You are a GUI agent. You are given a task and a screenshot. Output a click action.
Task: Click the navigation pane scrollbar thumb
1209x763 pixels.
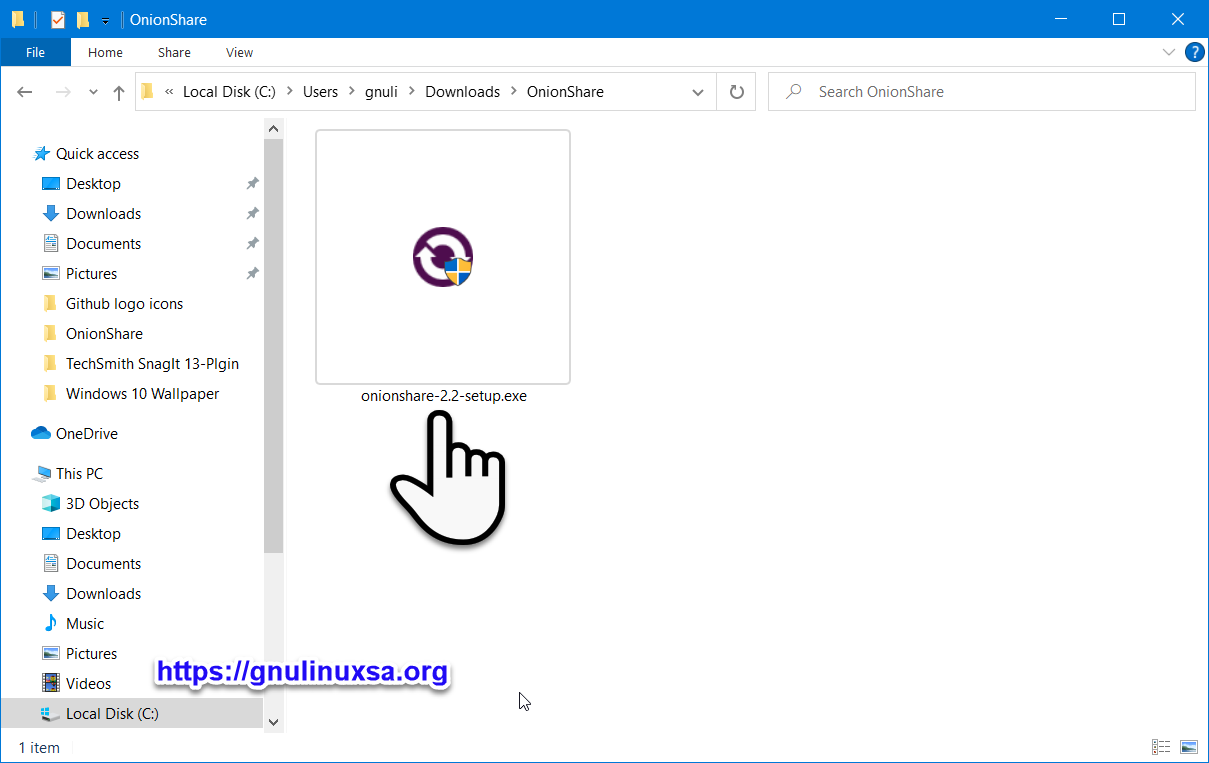point(274,345)
